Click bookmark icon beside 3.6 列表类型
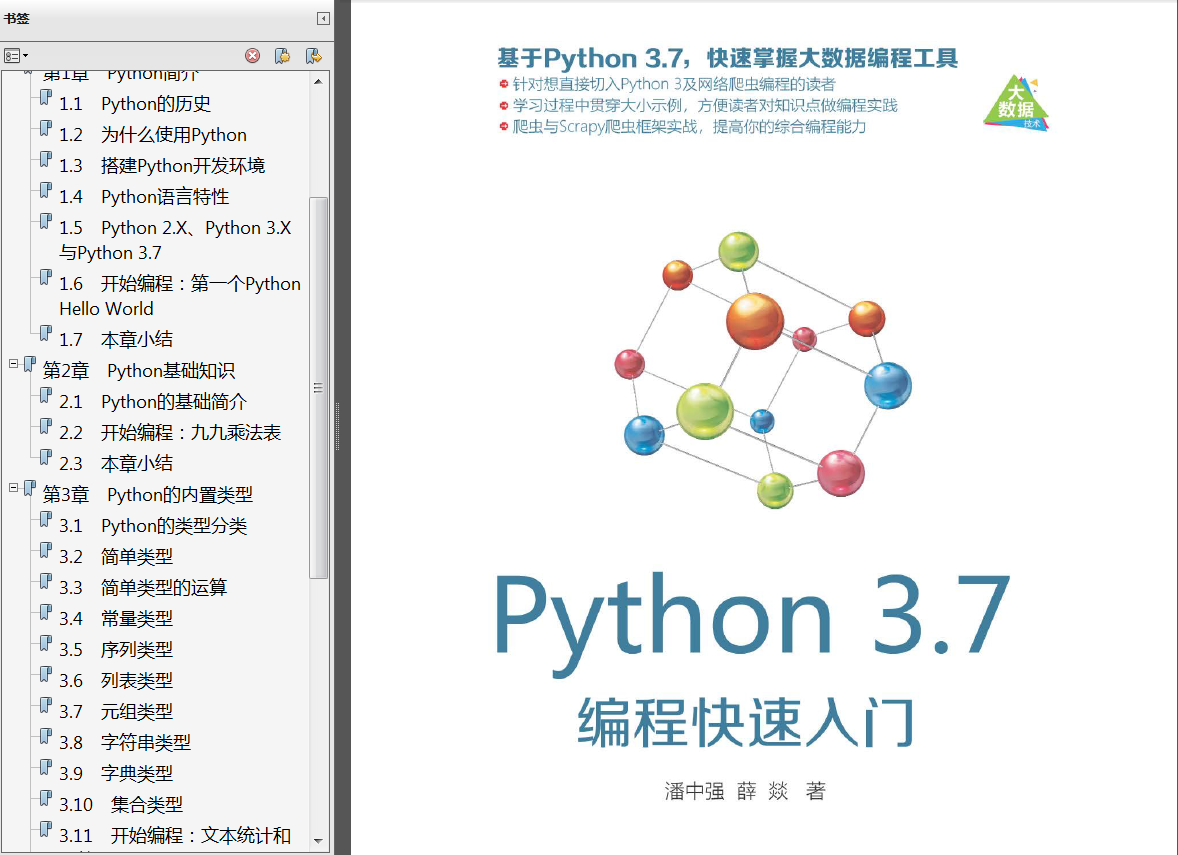Screen dimensions: 1178x855 (46, 675)
